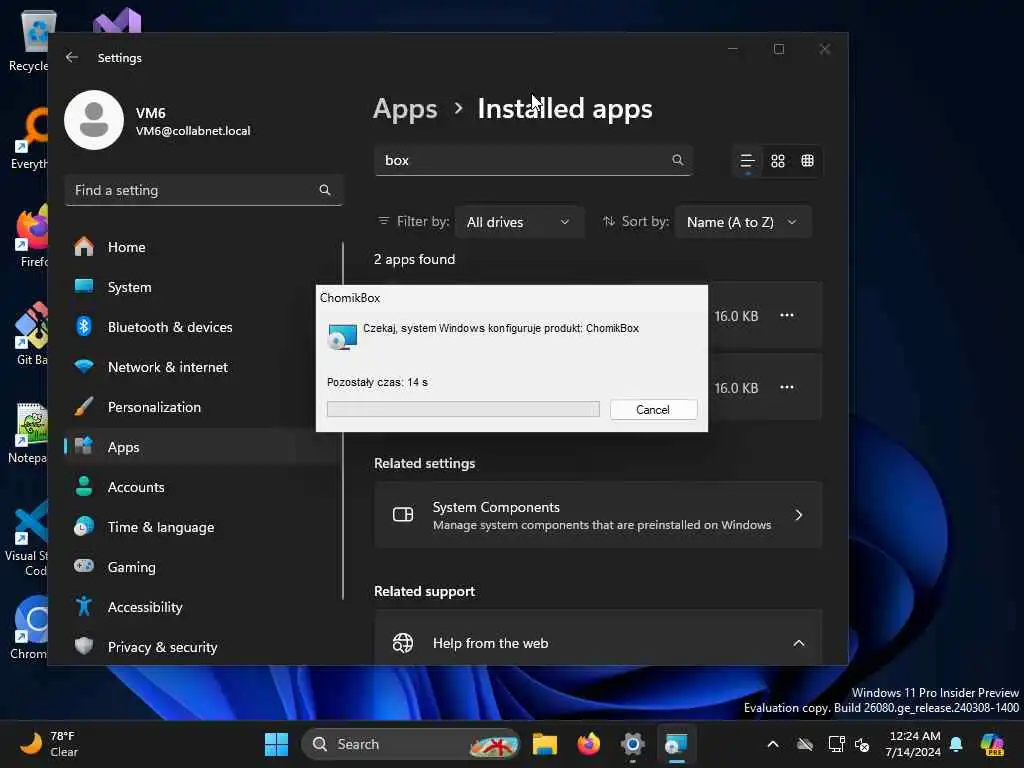Open Privacy & security settings
The height and width of the screenshot is (768, 1024).
pos(202,647)
